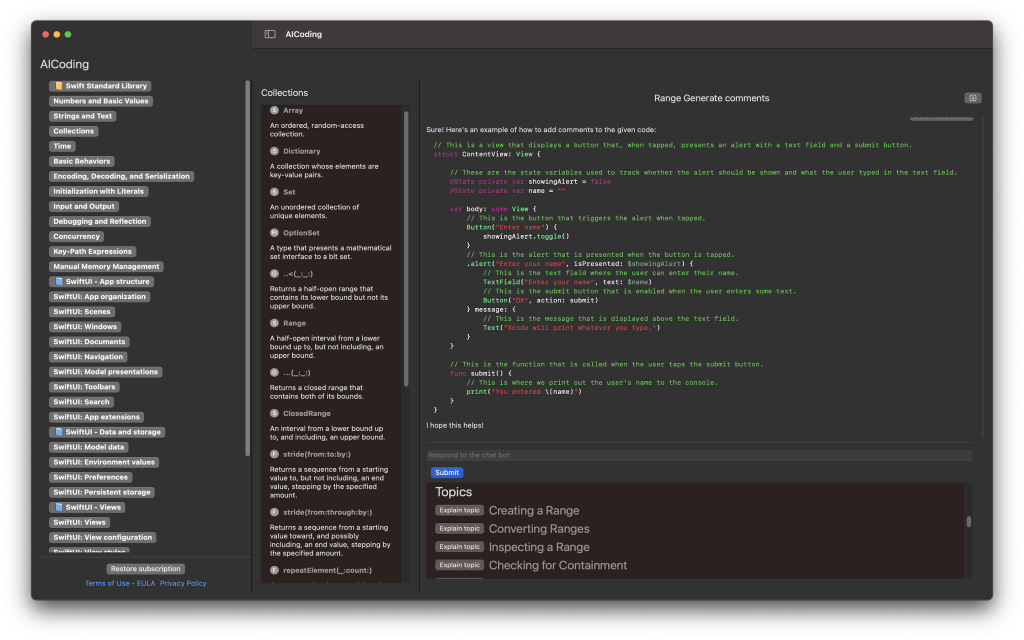1024x640 pixels.
Task: Click the book icon on Swift Standard Library
Action: (x=59, y=86)
